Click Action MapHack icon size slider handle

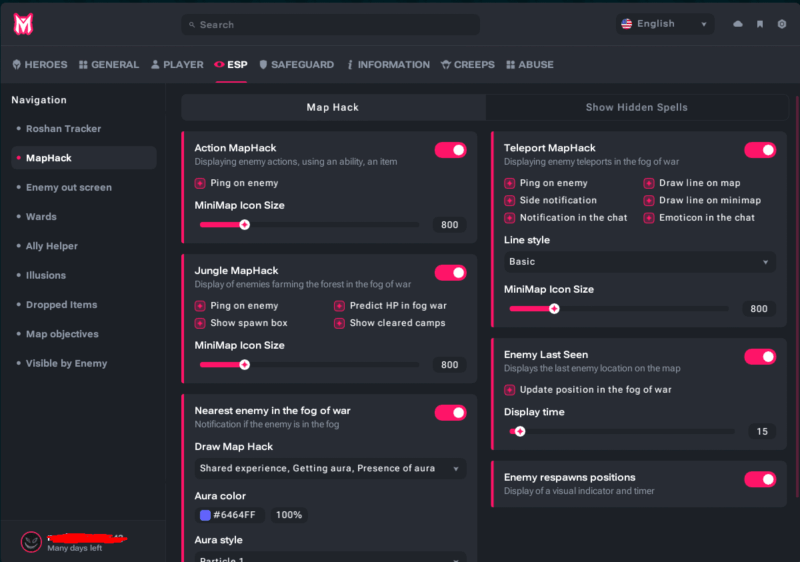[x=244, y=225]
